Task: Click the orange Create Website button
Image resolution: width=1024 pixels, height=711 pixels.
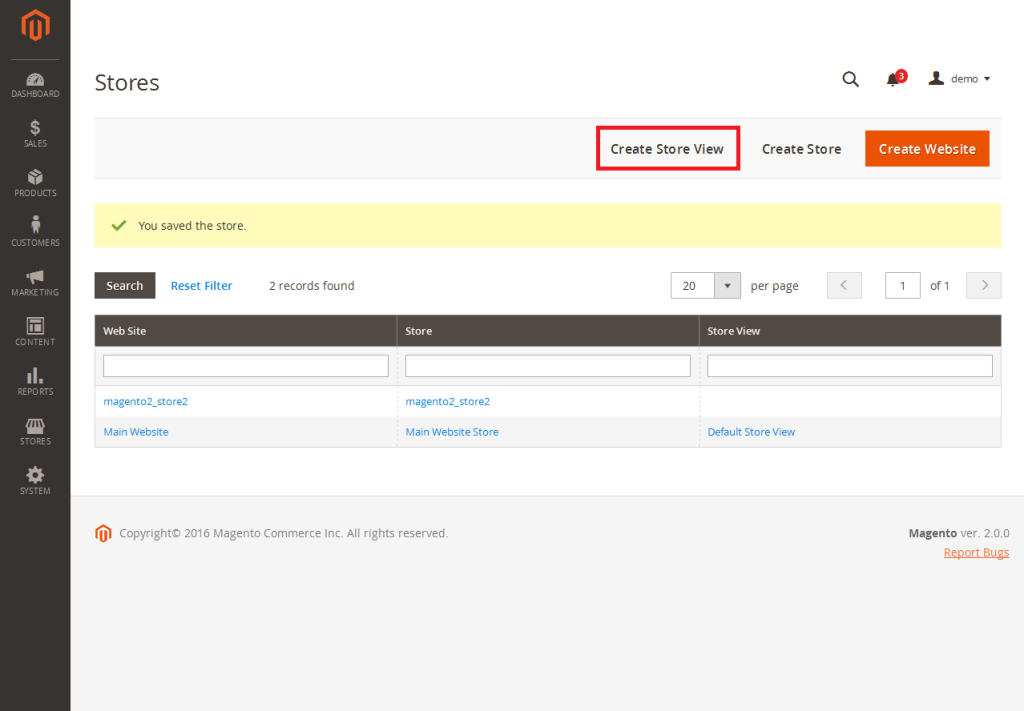Action: [x=927, y=149]
